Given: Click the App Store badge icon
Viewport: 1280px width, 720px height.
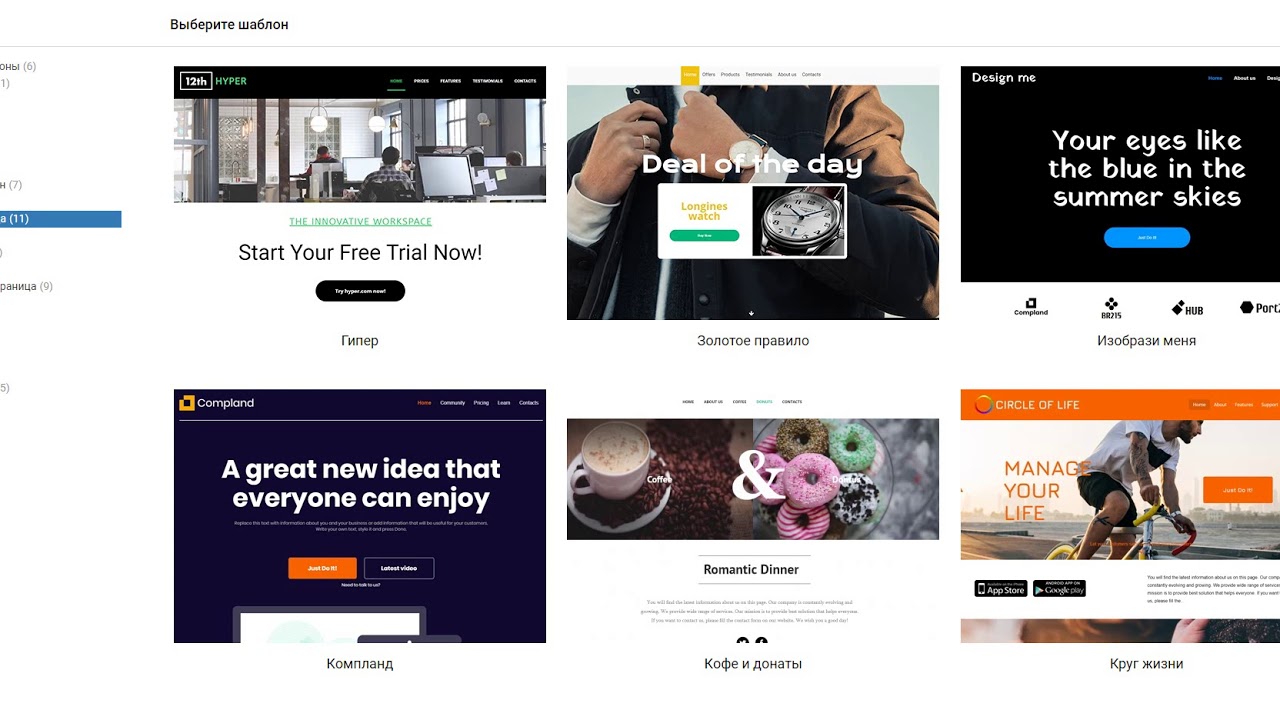Looking at the screenshot, I should [1001, 589].
